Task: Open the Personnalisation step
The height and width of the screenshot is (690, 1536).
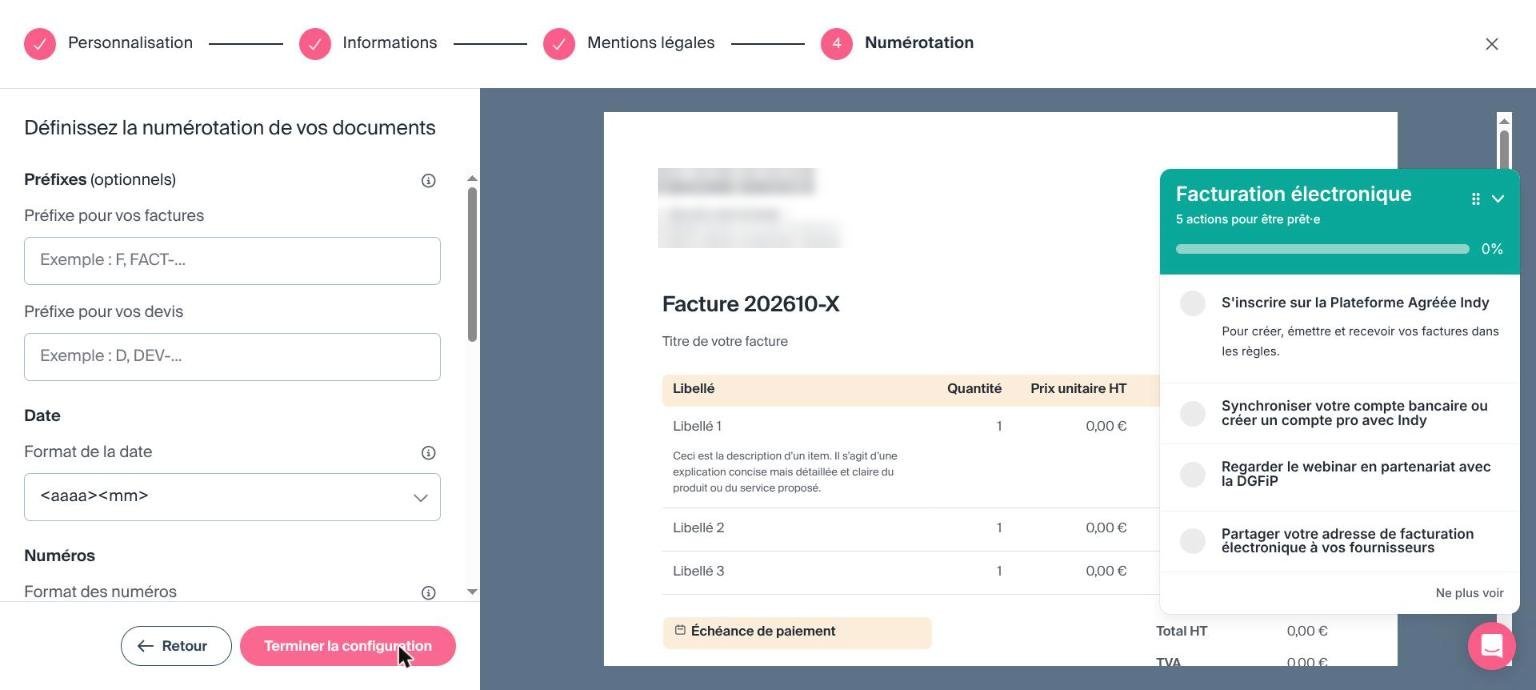Action: [130, 43]
